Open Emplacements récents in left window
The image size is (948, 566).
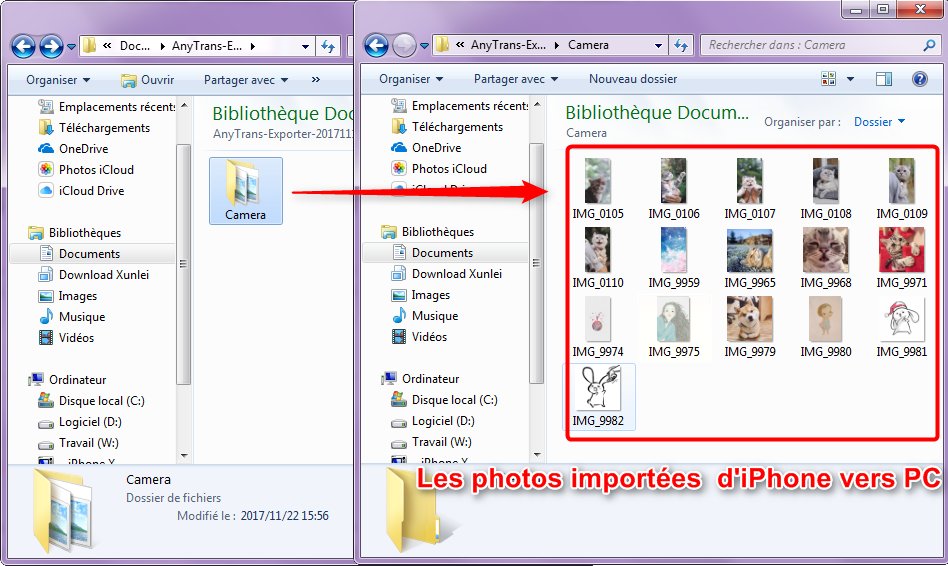[x=106, y=107]
